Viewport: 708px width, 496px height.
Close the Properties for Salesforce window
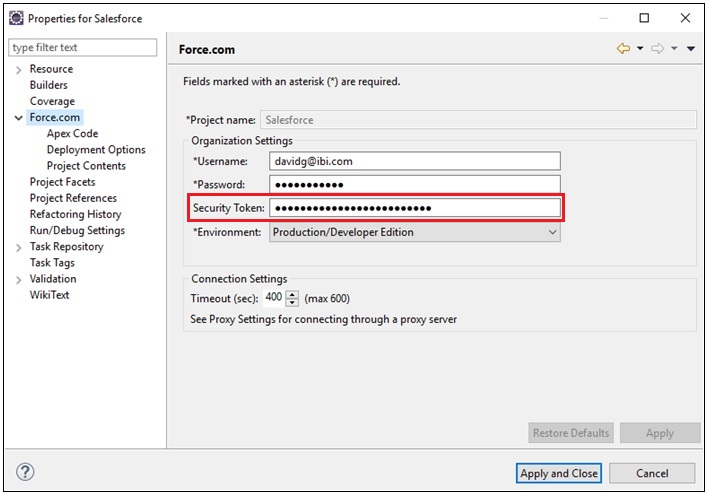click(685, 18)
